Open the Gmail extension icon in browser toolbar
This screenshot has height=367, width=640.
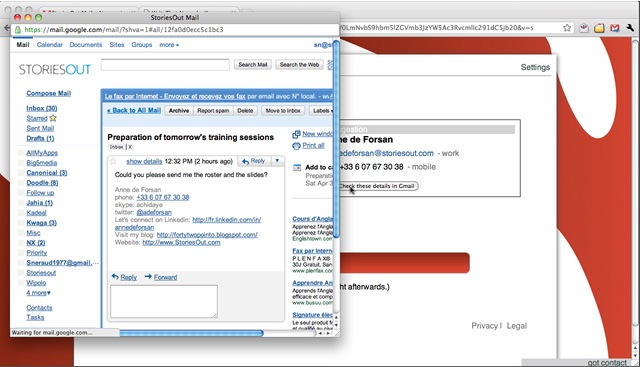[x=615, y=28]
